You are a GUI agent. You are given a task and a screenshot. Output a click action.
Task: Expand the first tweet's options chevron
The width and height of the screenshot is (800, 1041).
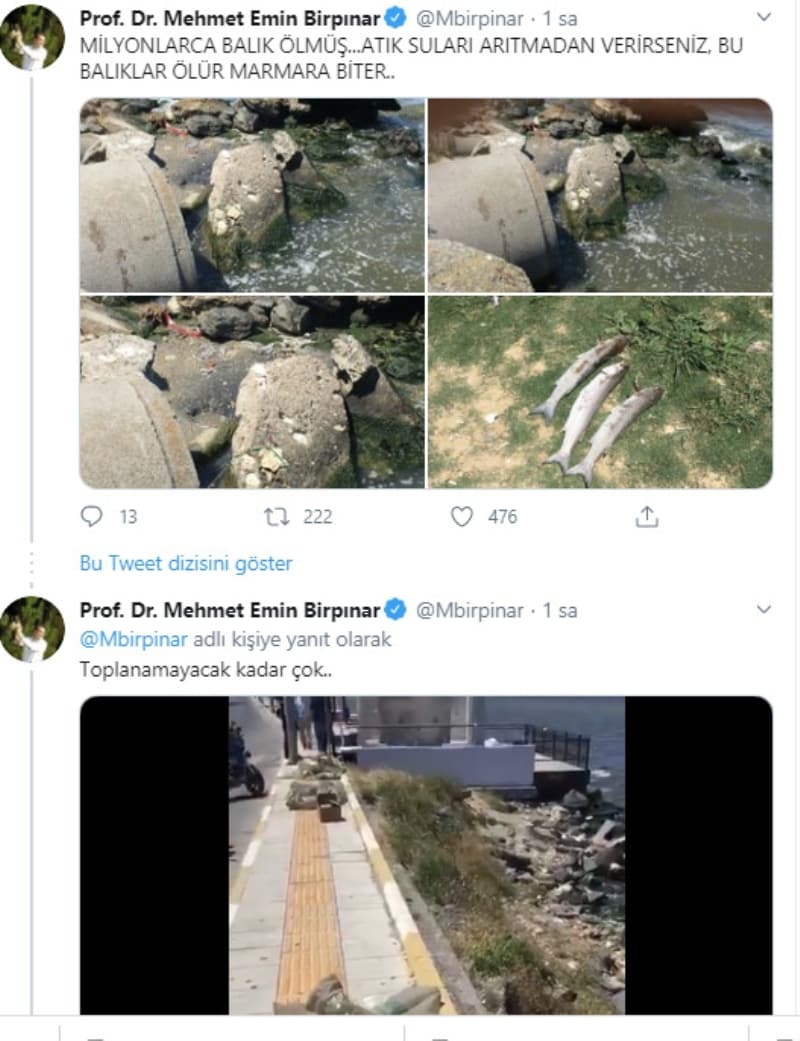pos(764,18)
